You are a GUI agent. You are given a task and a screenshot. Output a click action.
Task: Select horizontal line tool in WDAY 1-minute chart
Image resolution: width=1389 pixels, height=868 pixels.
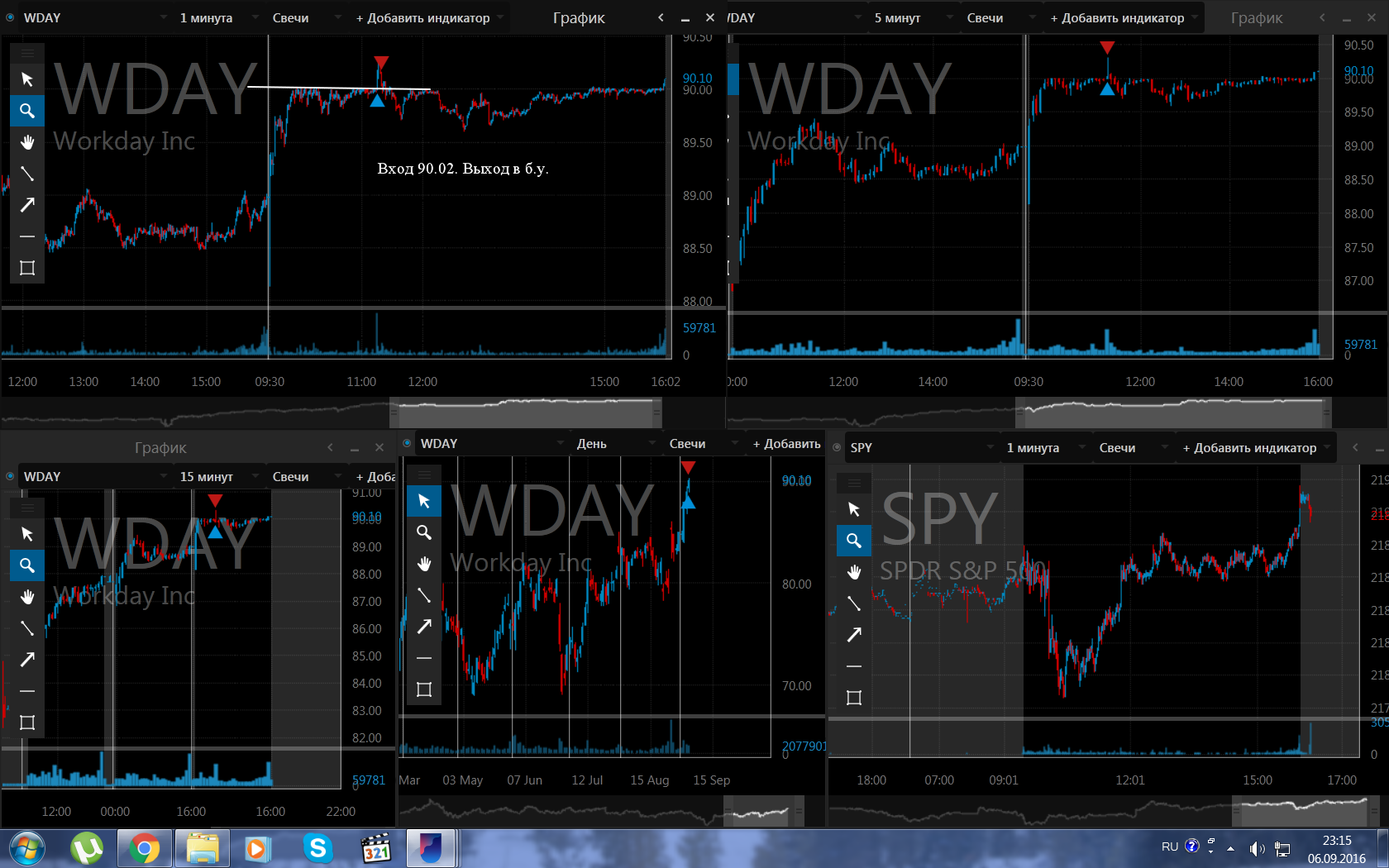tap(27, 236)
